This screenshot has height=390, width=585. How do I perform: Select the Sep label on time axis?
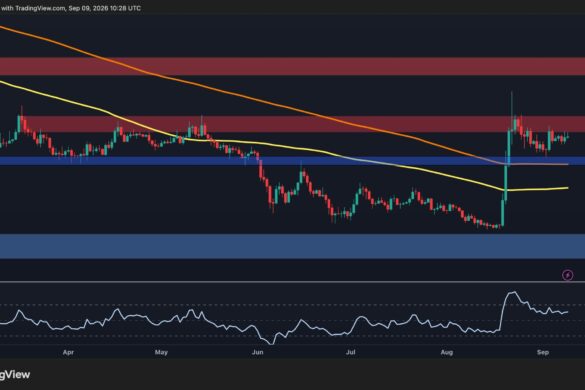click(543, 352)
